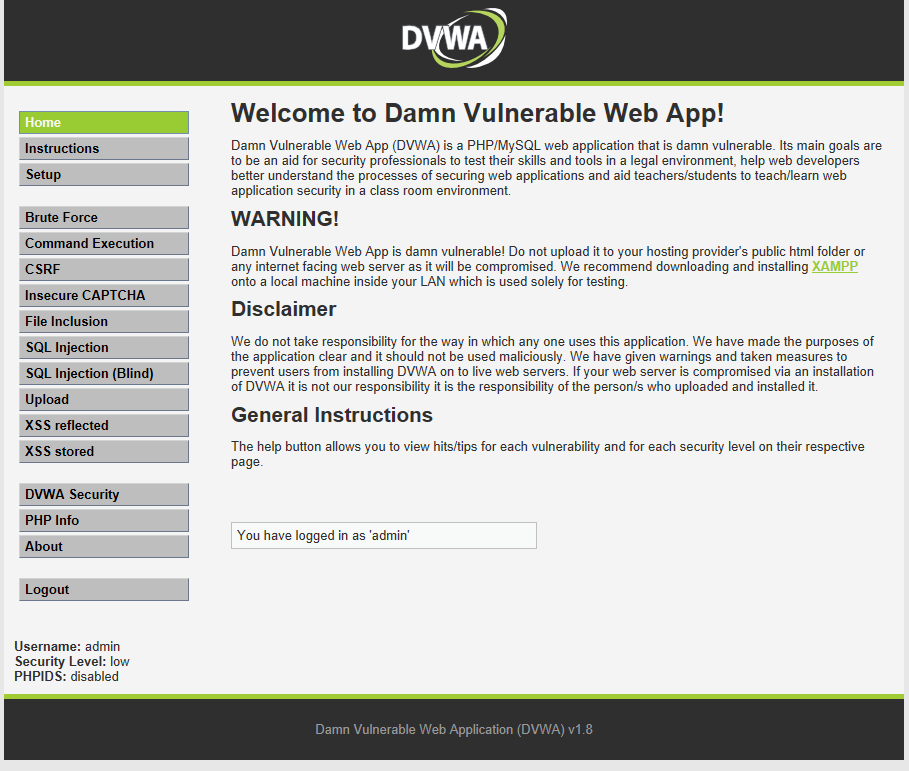Select the Brute Force module
The height and width of the screenshot is (771, 909).
pos(104,217)
